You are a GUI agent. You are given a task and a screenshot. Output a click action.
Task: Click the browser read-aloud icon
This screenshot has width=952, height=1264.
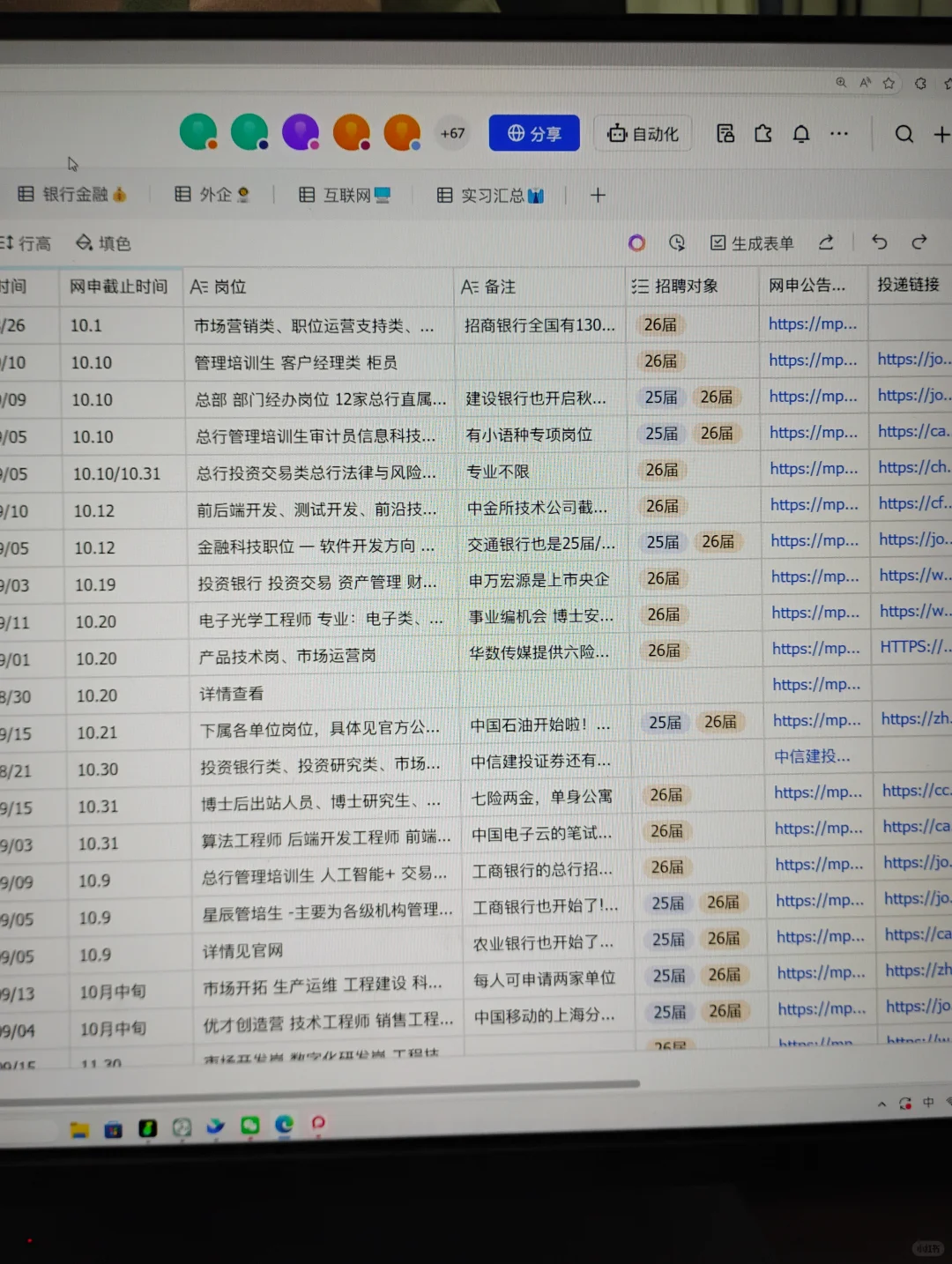tap(865, 82)
